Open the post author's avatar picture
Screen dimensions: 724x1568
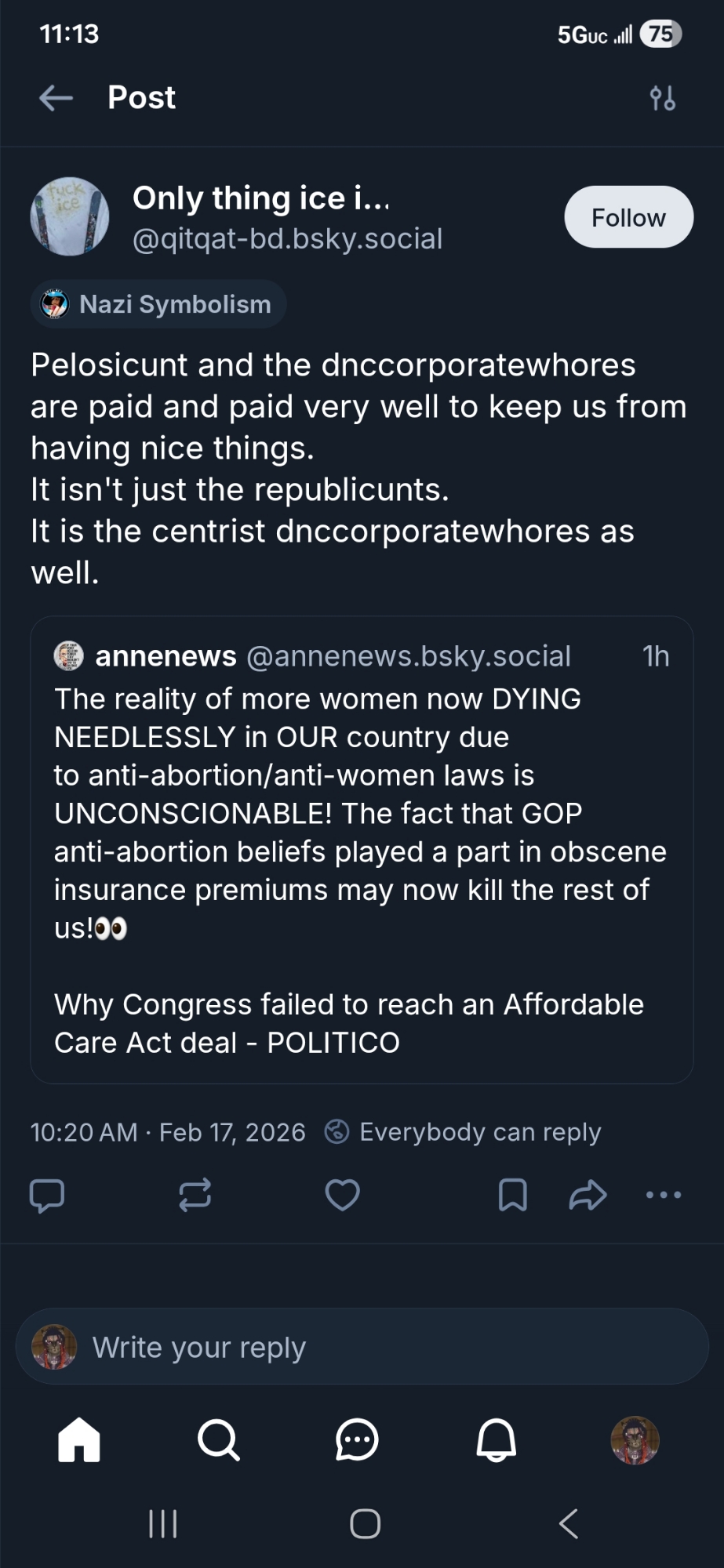(x=70, y=217)
